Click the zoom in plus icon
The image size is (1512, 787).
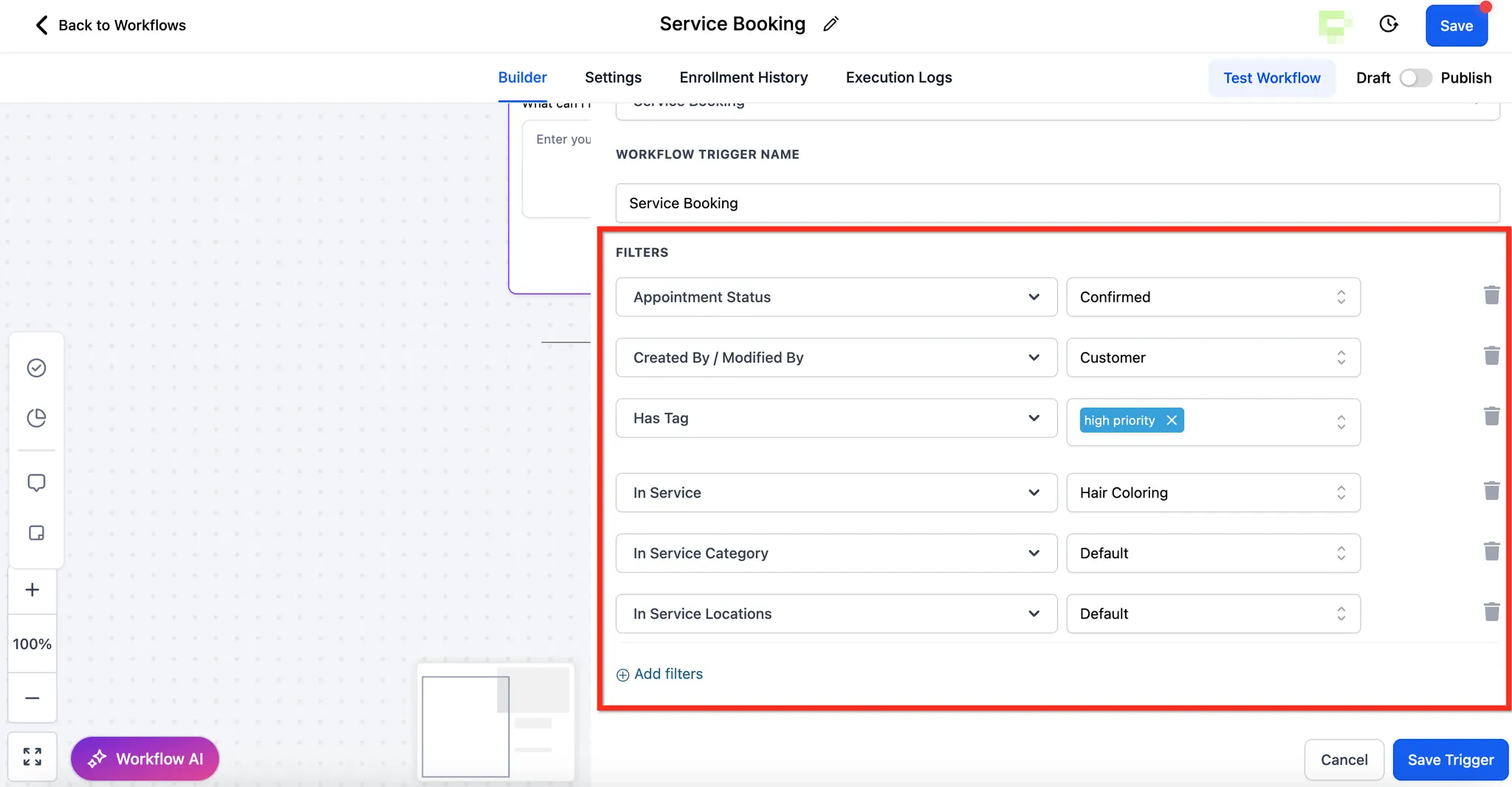click(x=32, y=590)
